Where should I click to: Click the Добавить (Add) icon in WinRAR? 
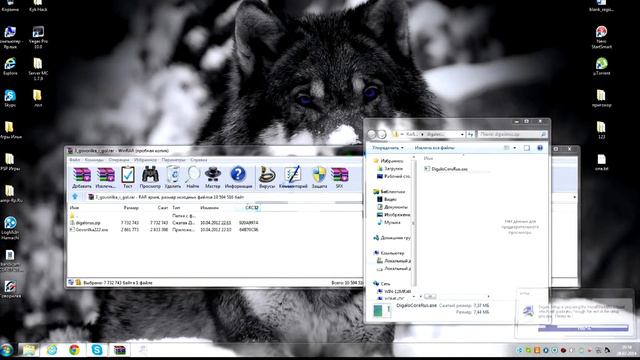[x=82, y=178]
